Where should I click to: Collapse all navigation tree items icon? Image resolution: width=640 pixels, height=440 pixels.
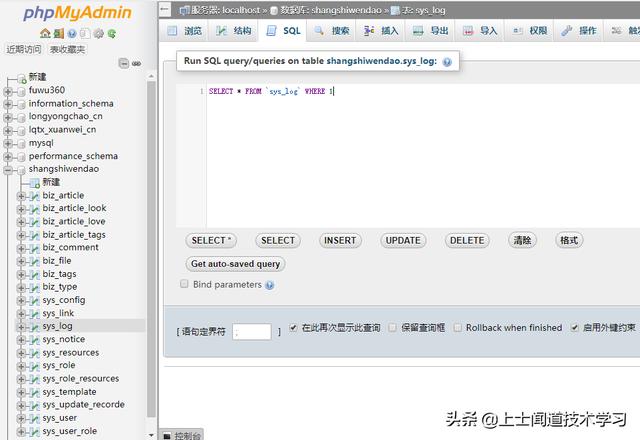point(123,63)
